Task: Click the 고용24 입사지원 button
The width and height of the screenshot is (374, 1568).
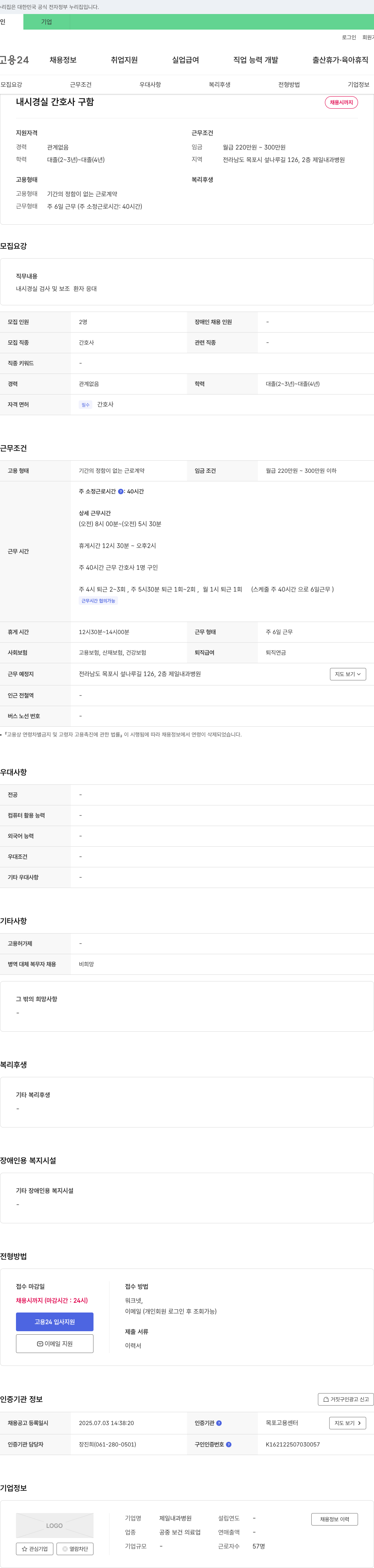Action: coord(55,1321)
